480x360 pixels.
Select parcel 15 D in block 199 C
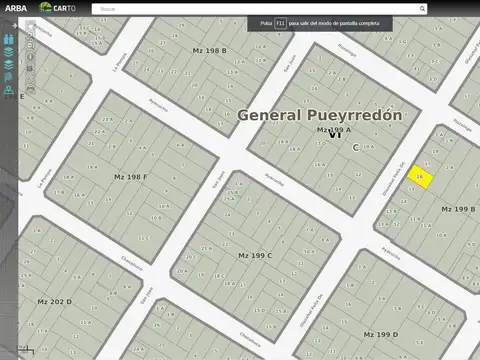coord(259,310)
